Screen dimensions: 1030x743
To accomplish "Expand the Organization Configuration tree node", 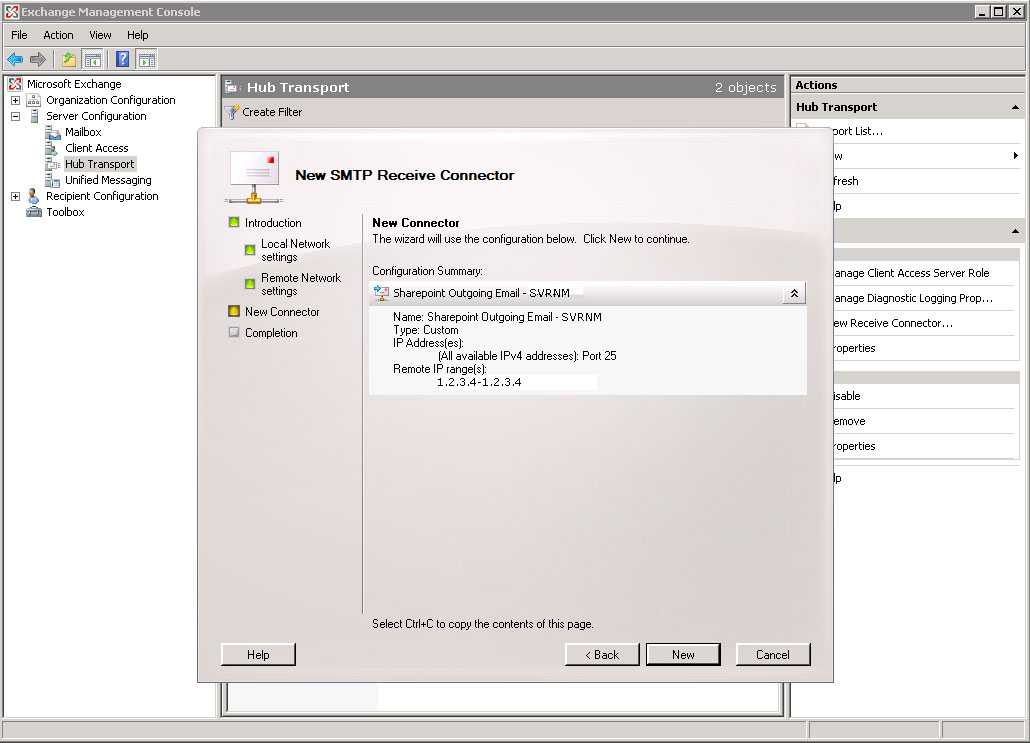I will [16, 101].
